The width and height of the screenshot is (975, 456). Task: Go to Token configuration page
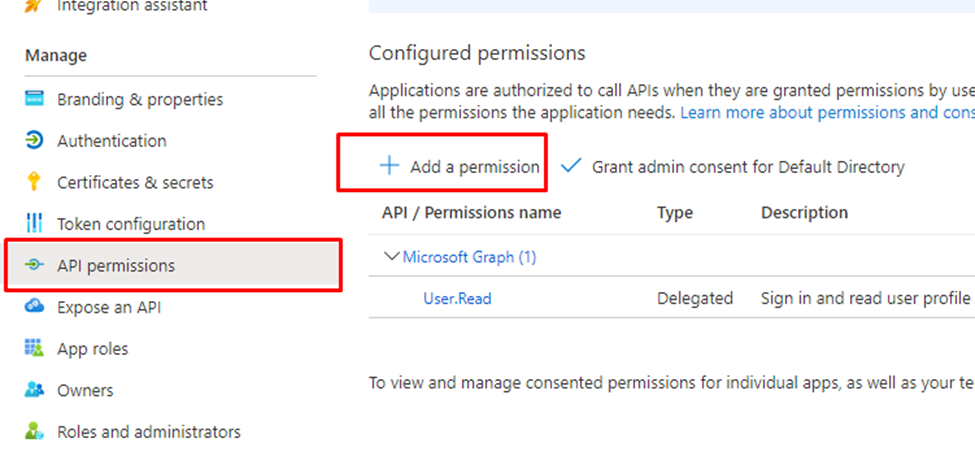131,224
